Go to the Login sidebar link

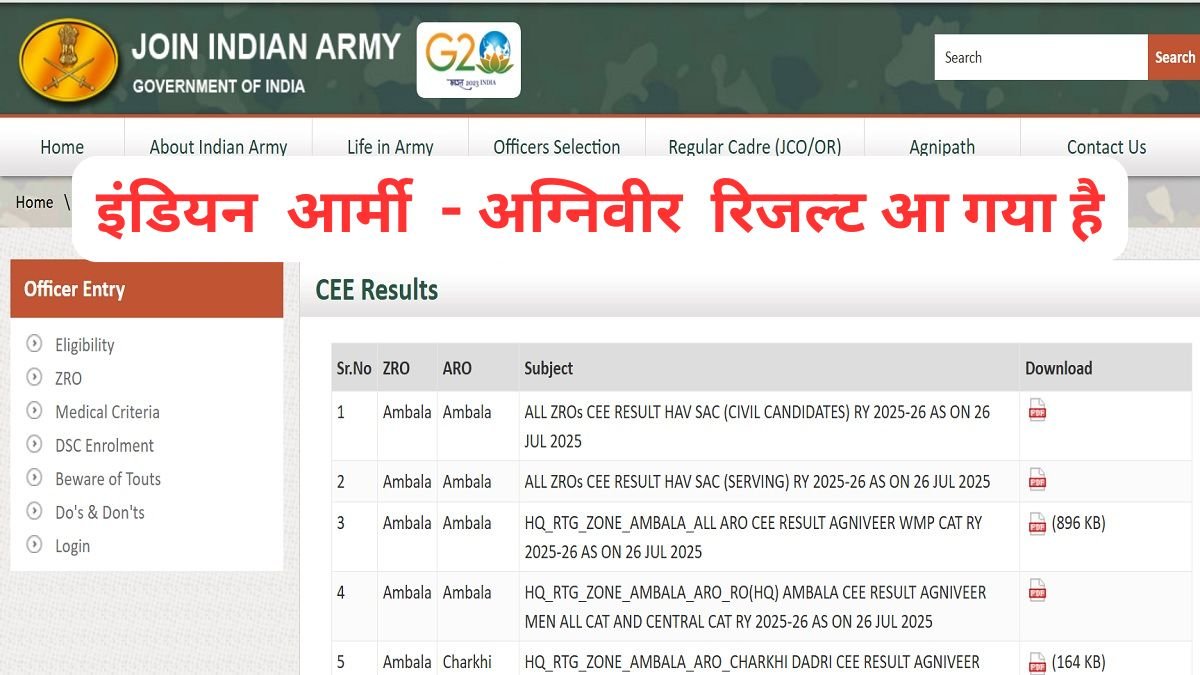pyautogui.click(x=72, y=546)
